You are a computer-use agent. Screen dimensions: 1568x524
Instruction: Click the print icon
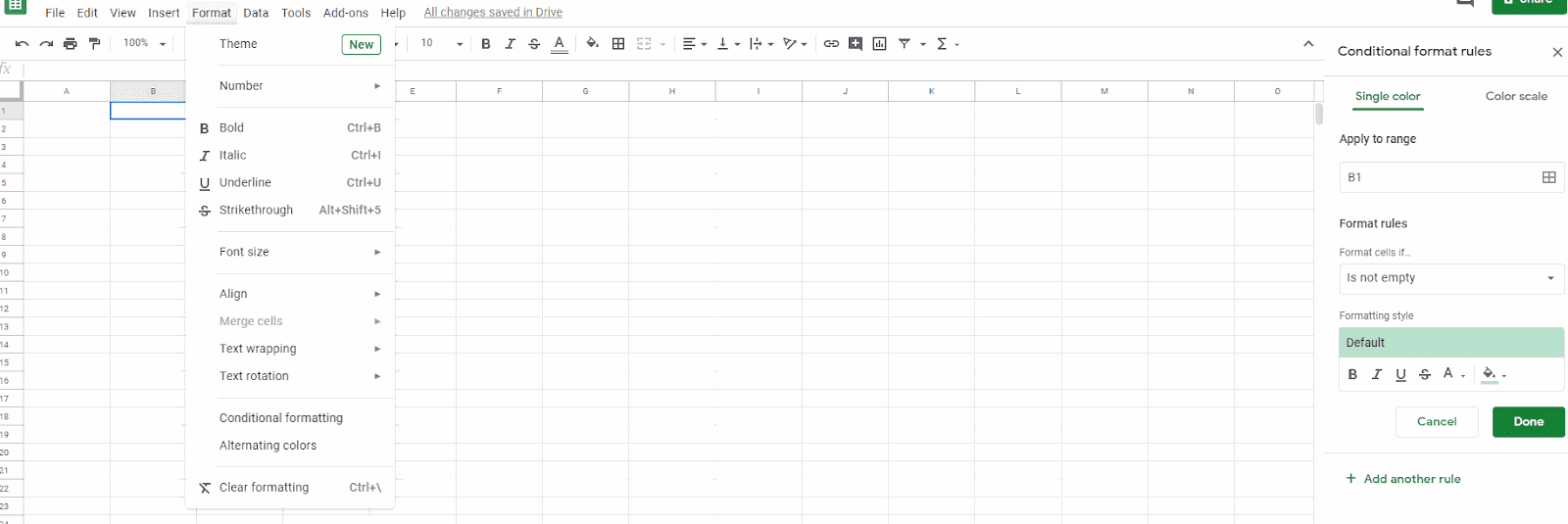(x=71, y=44)
